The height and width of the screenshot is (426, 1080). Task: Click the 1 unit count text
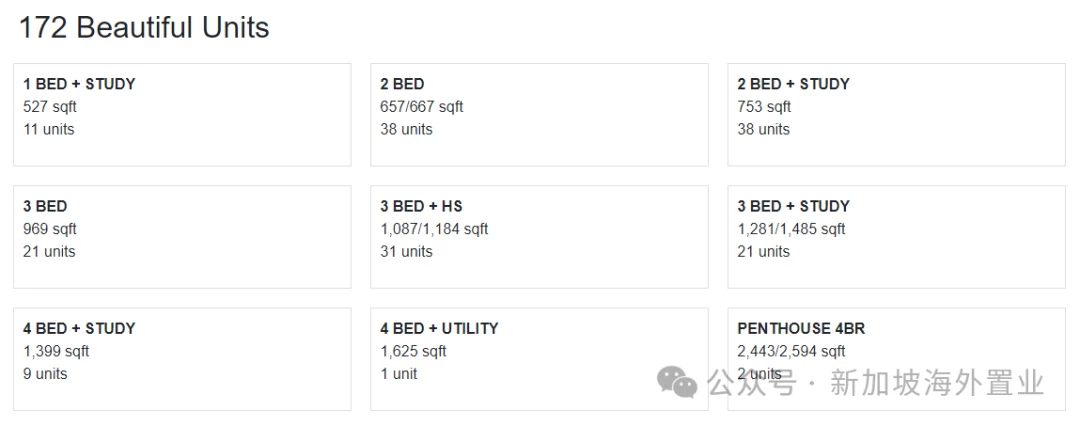(x=399, y=374)
